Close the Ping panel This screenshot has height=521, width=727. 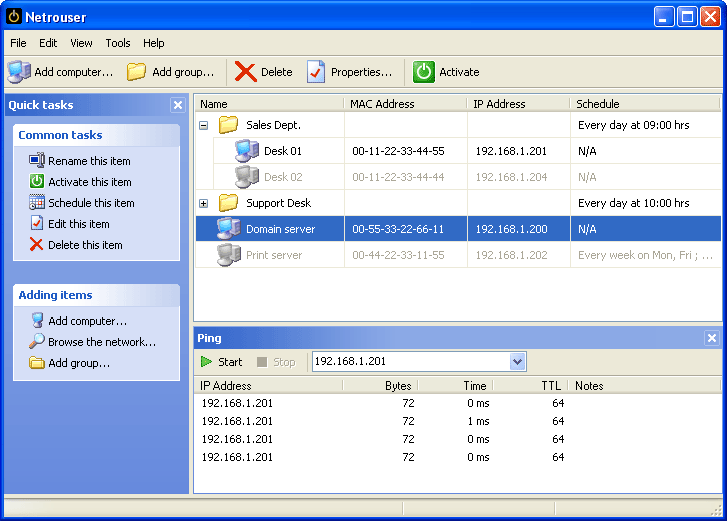712,338
